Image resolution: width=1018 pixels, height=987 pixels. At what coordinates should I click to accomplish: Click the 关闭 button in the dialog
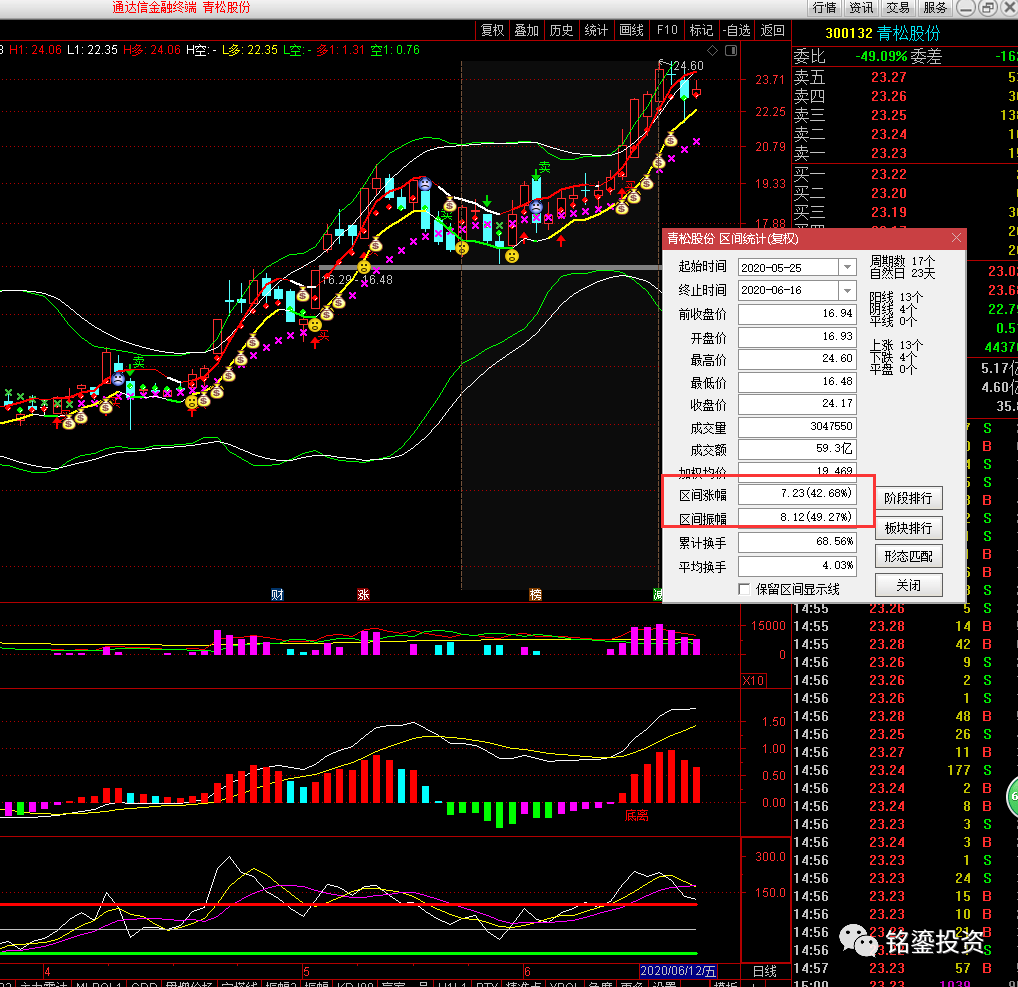pyautogui.click(x=908, y=586)
